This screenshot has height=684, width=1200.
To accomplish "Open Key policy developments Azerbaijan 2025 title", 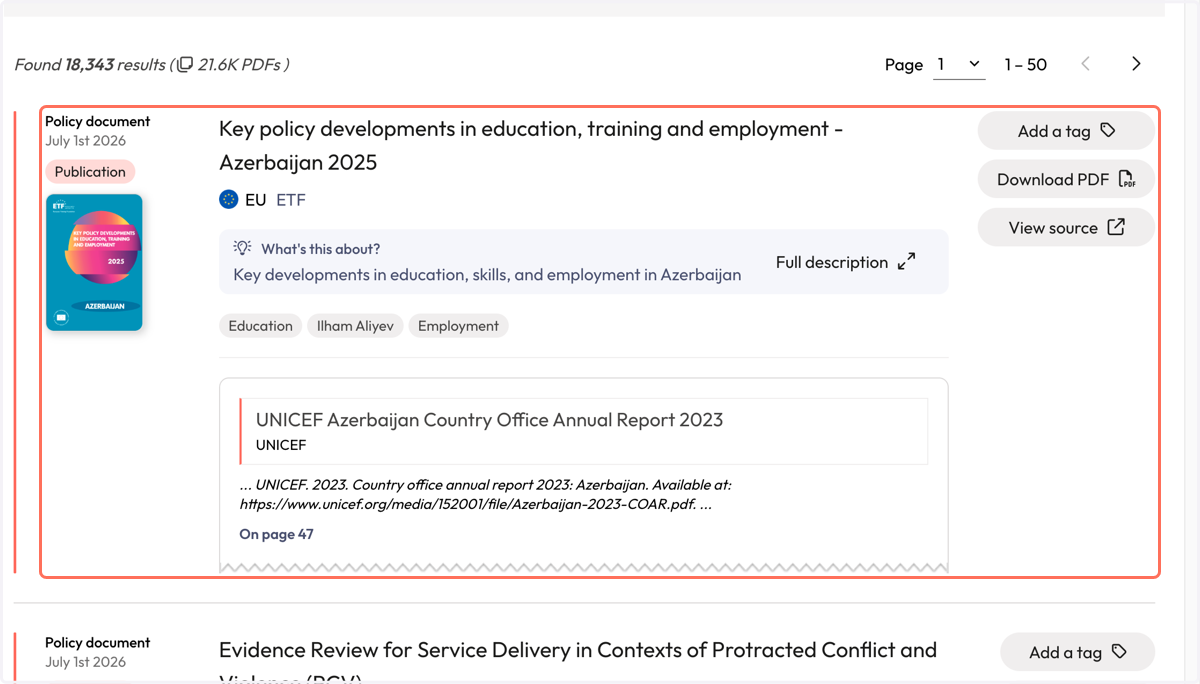I will [531, 146].
